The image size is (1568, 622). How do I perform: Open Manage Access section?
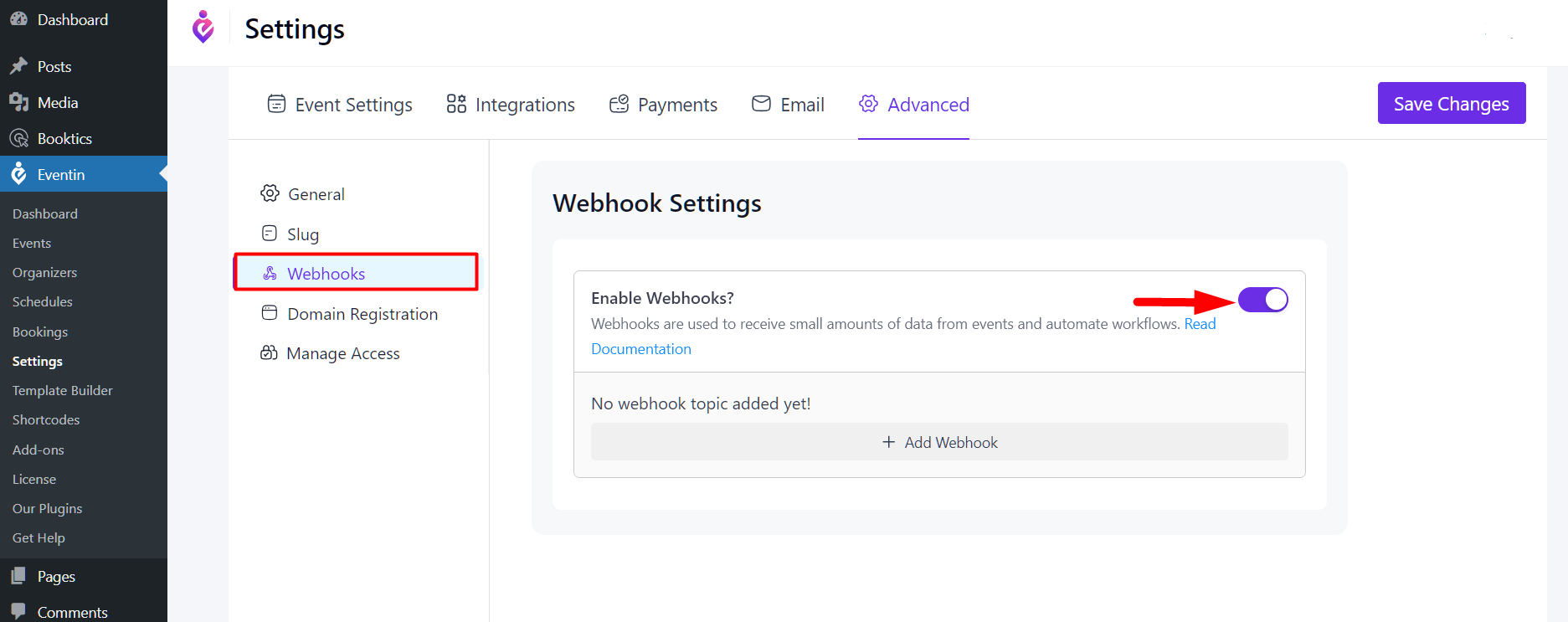click(330, 353)
